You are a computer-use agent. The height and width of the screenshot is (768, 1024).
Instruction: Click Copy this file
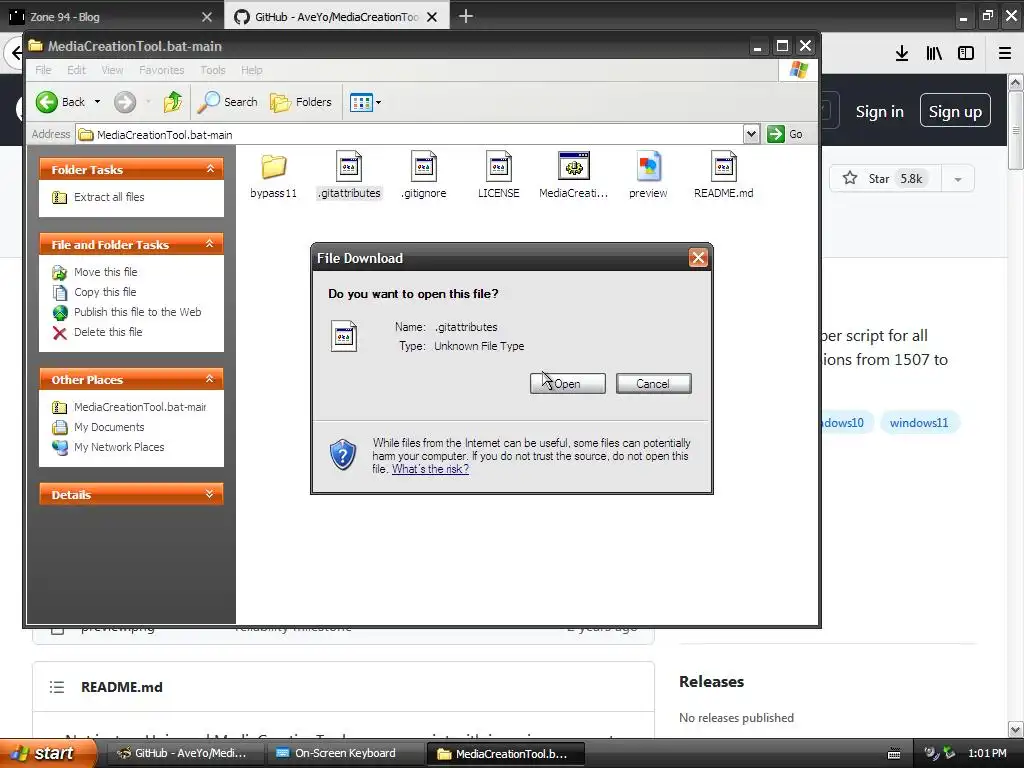point(104,292)
